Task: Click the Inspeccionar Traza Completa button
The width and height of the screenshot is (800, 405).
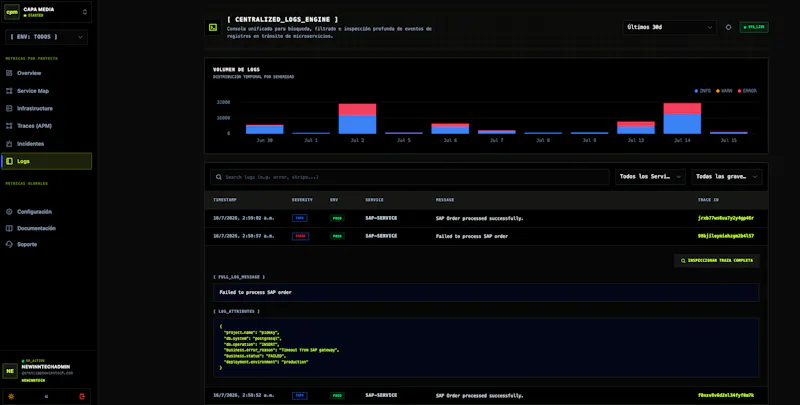Action: (717, 261)
